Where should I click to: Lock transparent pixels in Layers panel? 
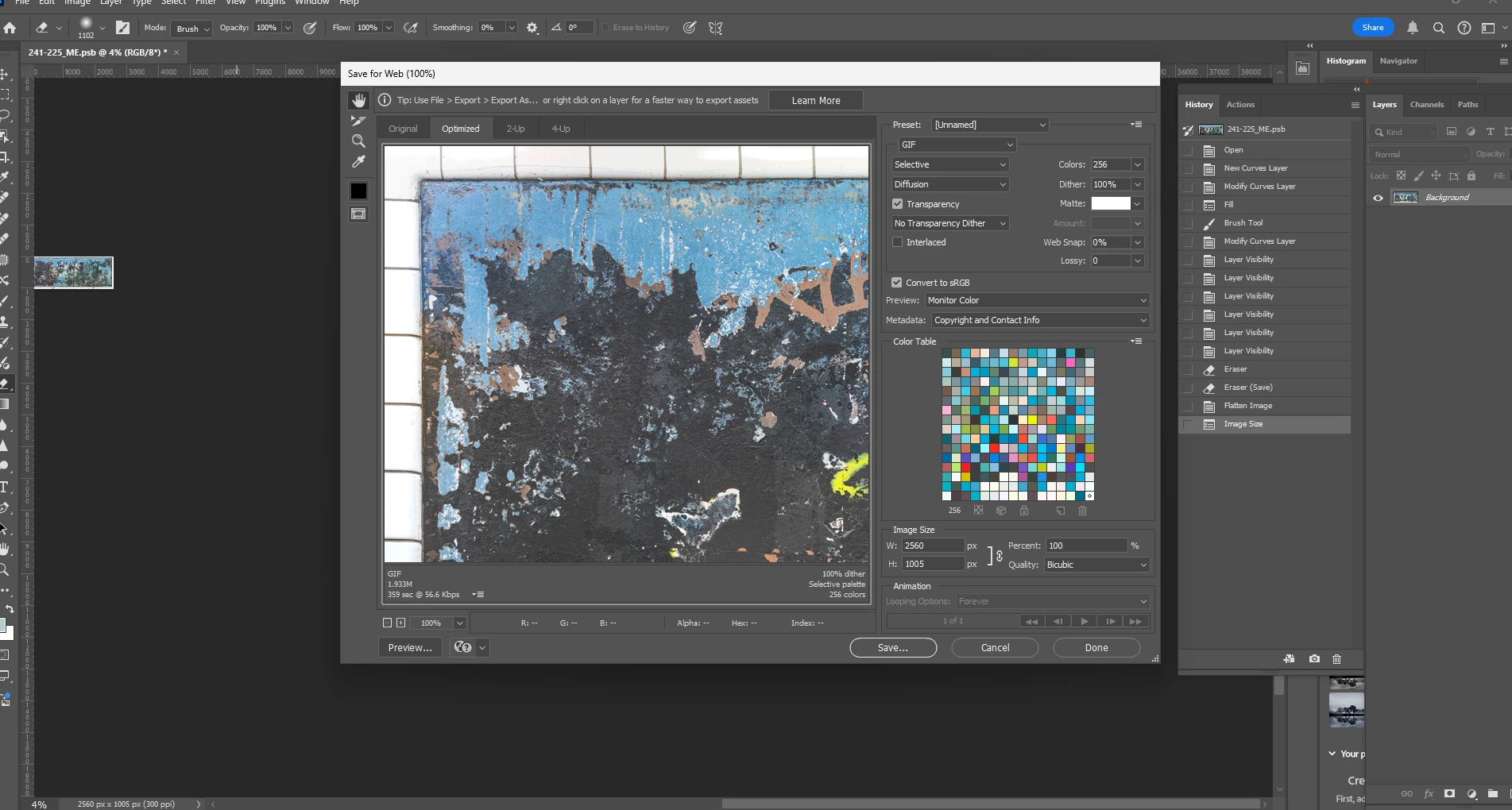point(1401,175)
